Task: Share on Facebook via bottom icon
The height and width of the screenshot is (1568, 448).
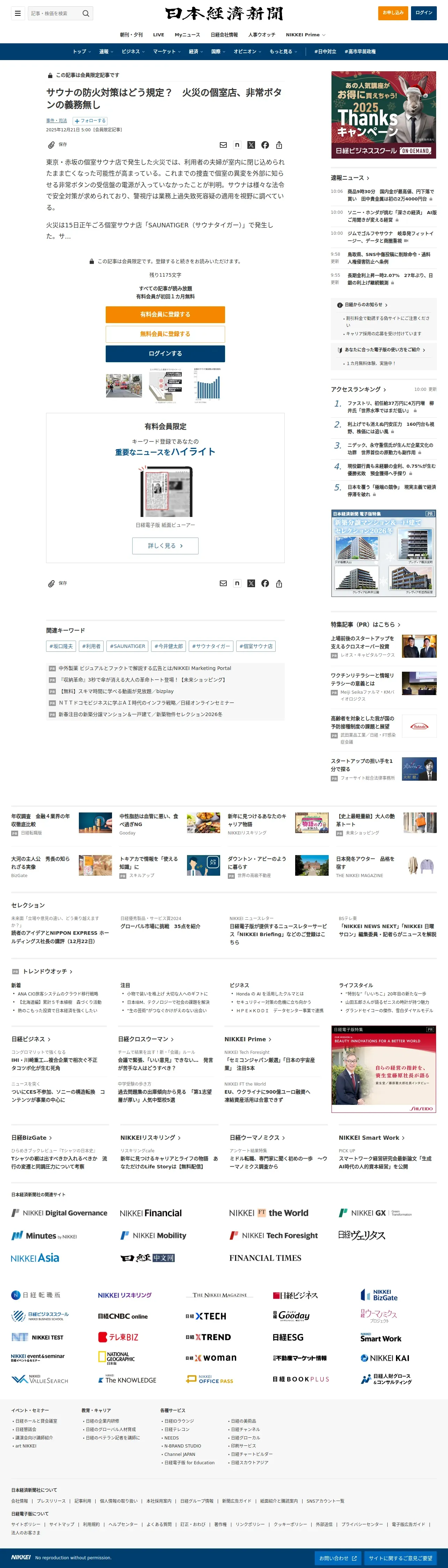Action: click(265, 583)
